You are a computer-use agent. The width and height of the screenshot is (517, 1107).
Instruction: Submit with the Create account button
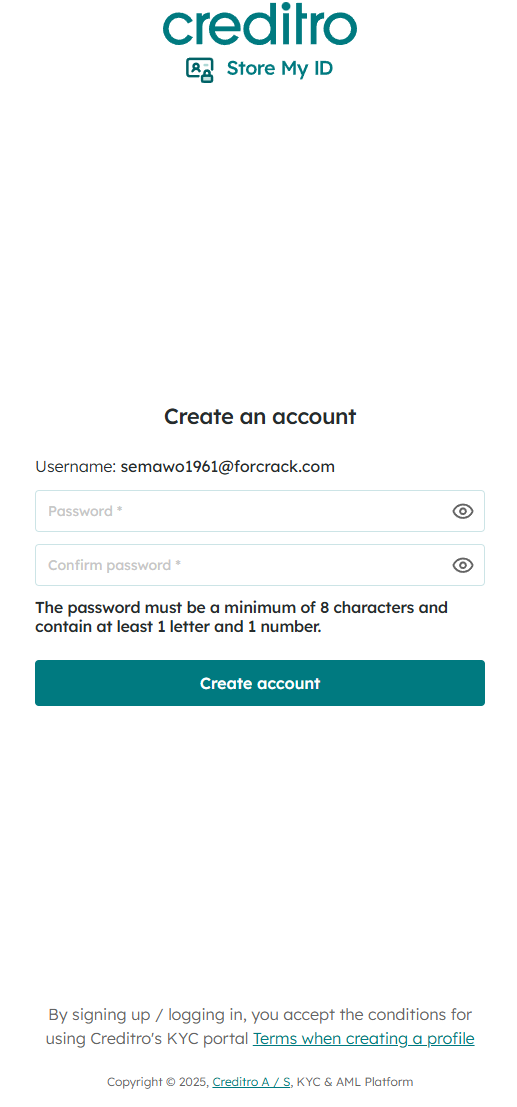pyautogui.click(x=260, y=683)
